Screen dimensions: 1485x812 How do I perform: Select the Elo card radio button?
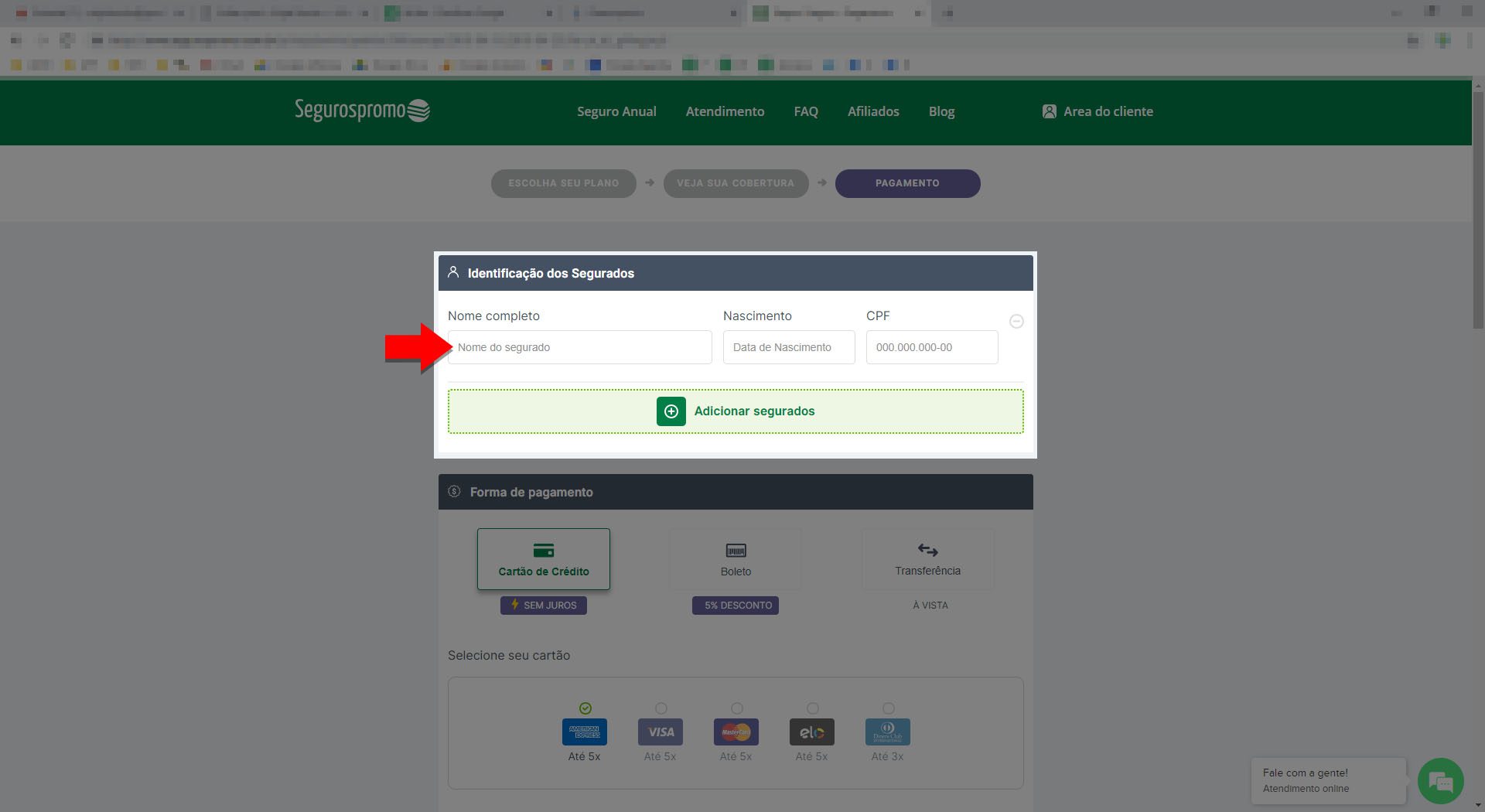point(812,708)
